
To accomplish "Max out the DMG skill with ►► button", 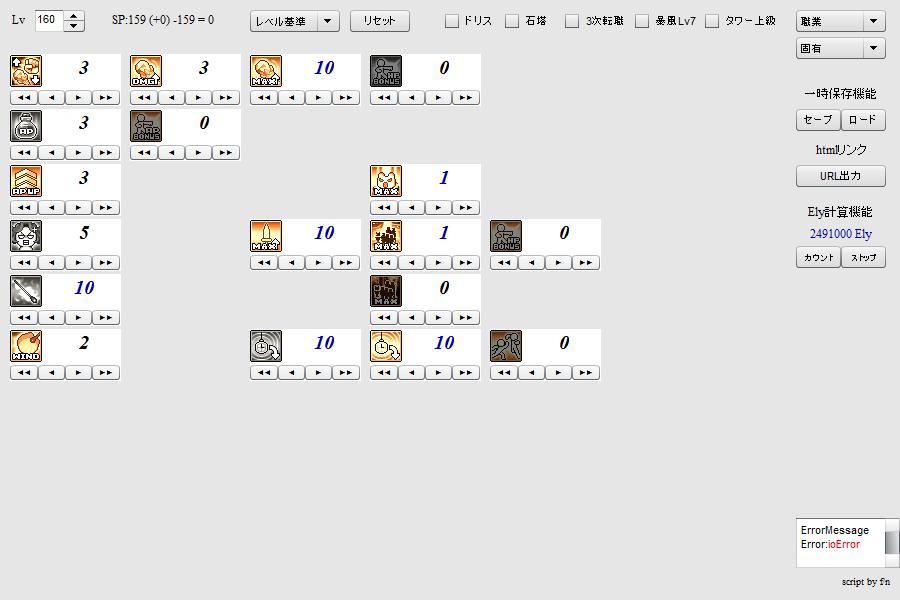I will point(226,98).
